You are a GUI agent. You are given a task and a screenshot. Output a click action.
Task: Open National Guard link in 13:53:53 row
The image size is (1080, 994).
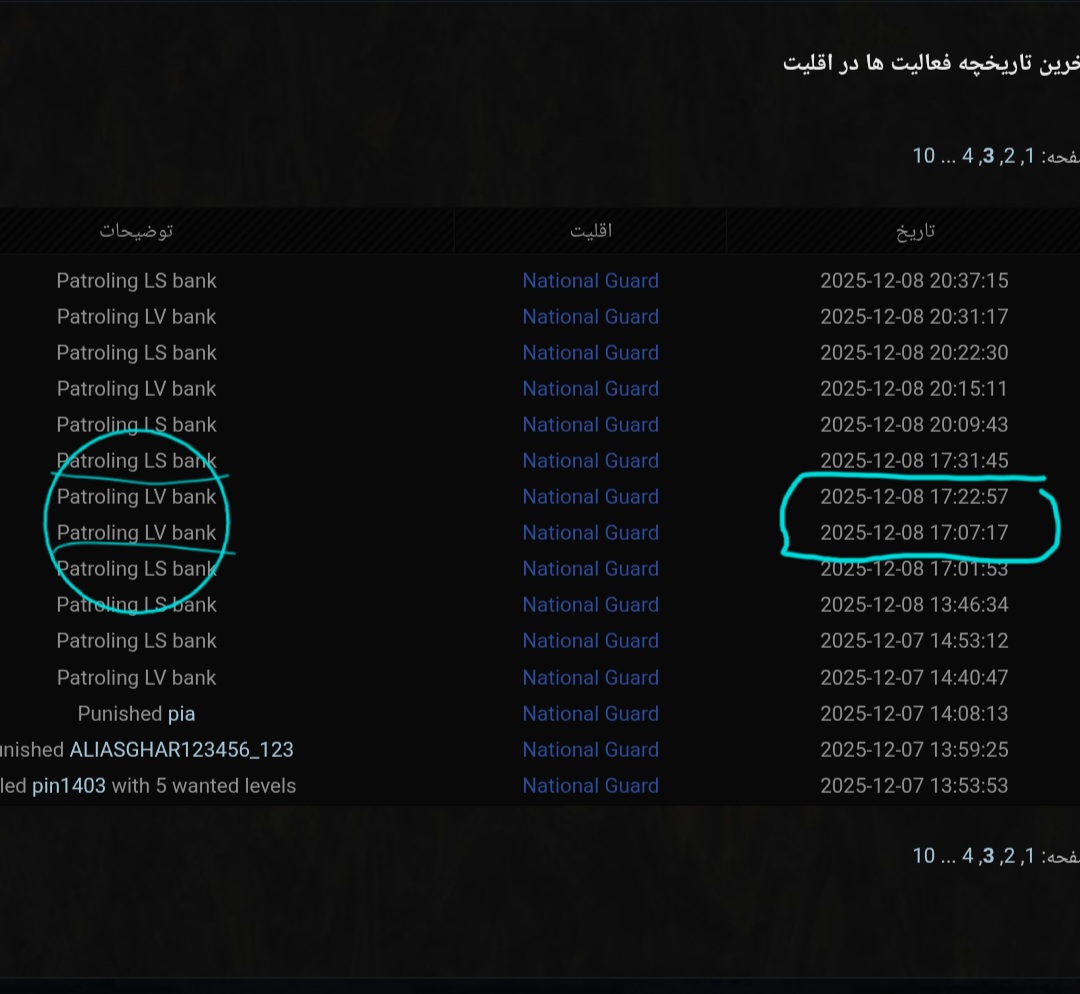coord(590,785)
